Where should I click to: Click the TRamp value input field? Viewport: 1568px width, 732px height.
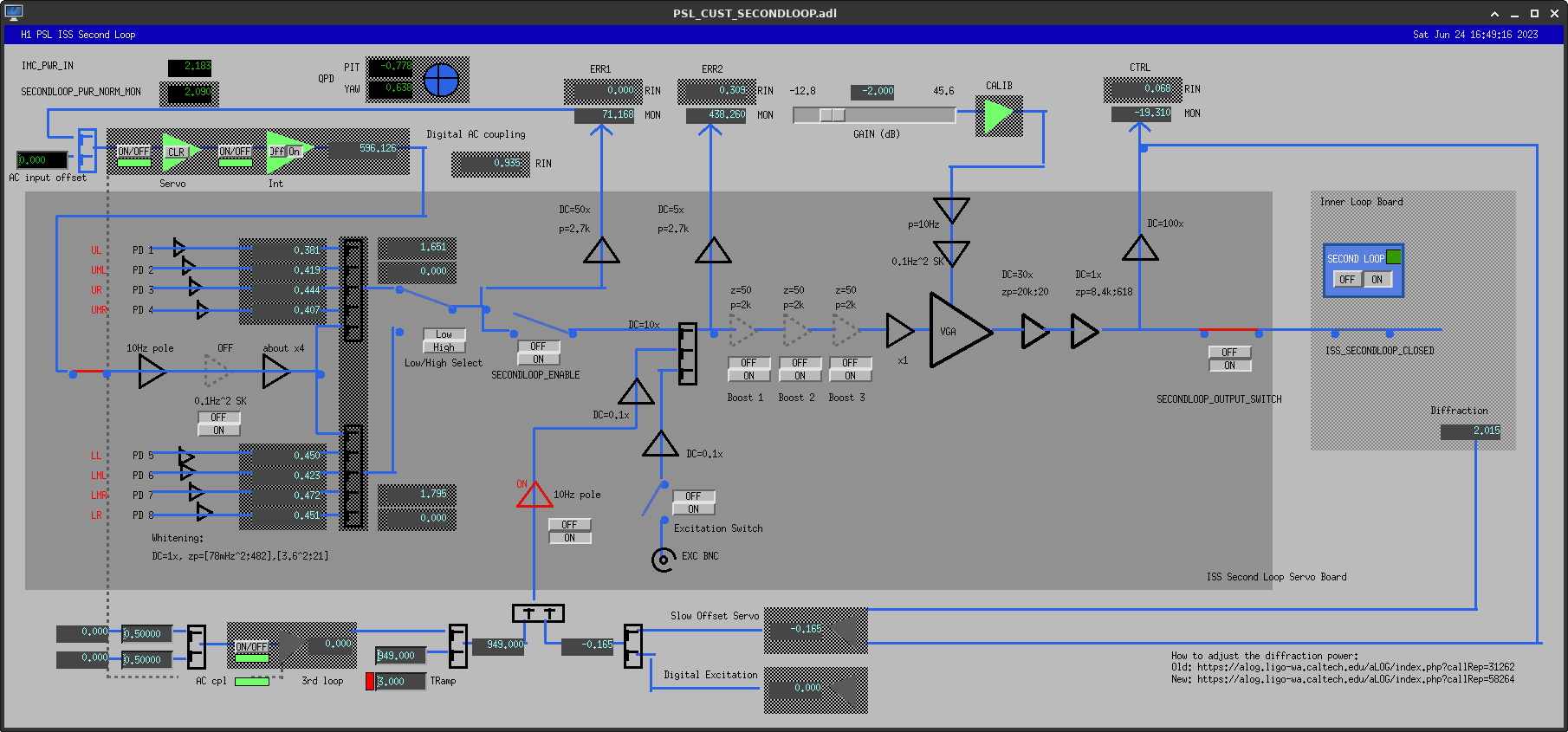pyautogui.click(x=400, y=682)
